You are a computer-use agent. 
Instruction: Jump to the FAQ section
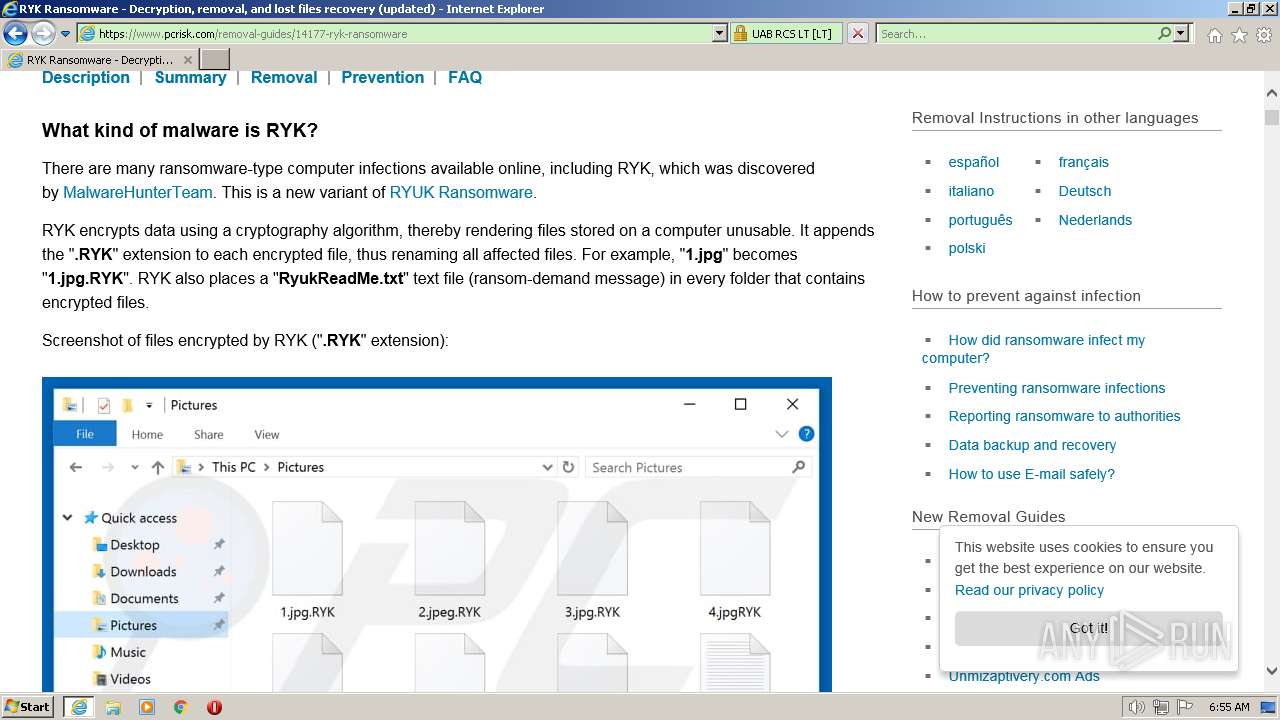[x=465, y=77]
